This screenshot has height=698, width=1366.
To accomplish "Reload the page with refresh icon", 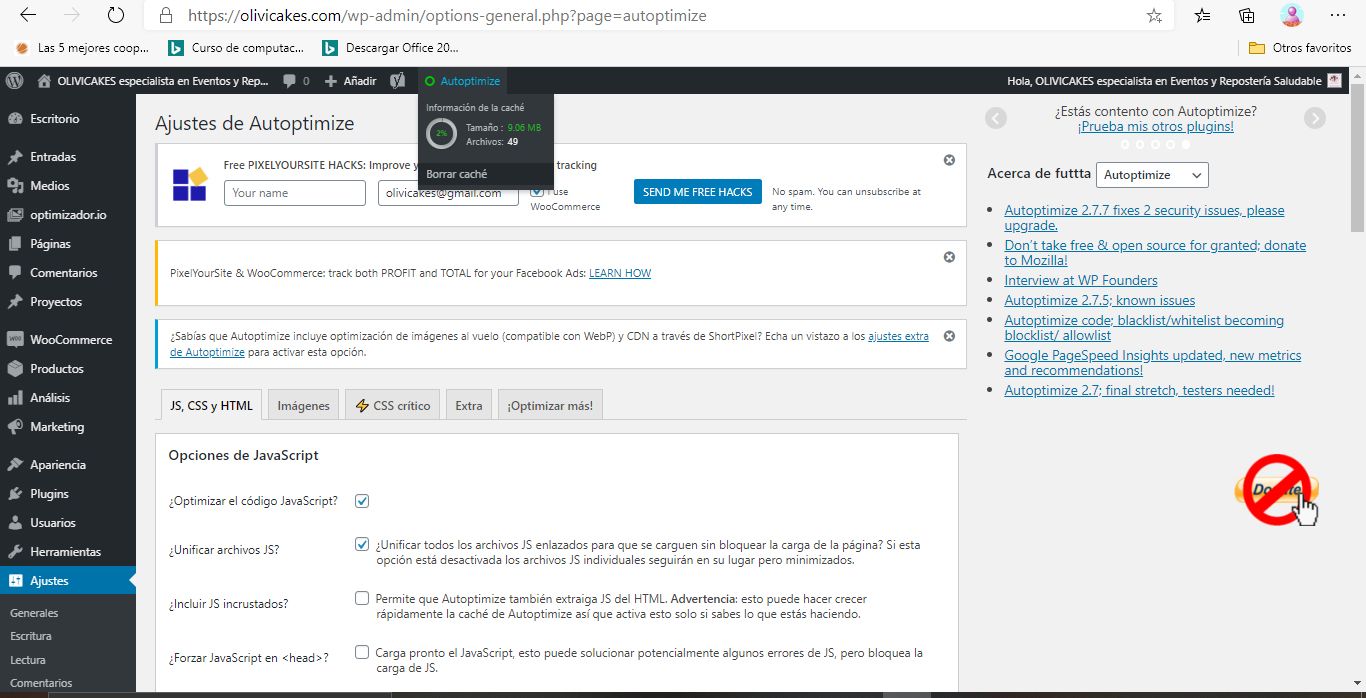I will (x=116, y=16).
